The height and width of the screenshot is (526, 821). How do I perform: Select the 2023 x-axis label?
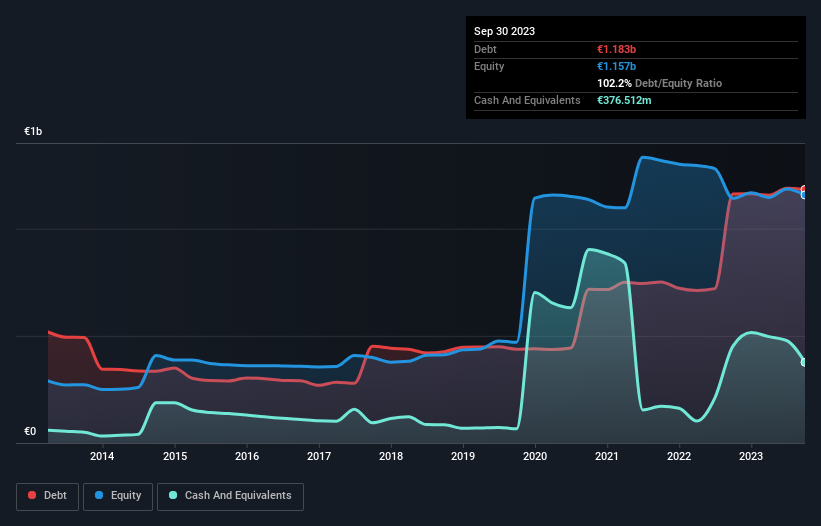(751, 456)
